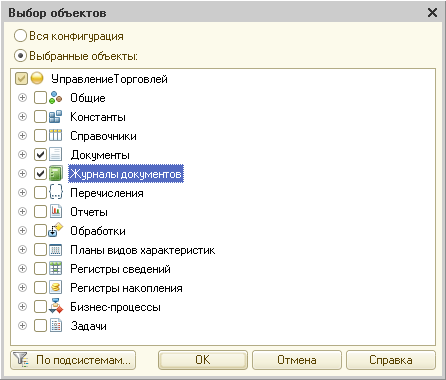Select the Выбранные объекты radio button

(x=20, y=56)
